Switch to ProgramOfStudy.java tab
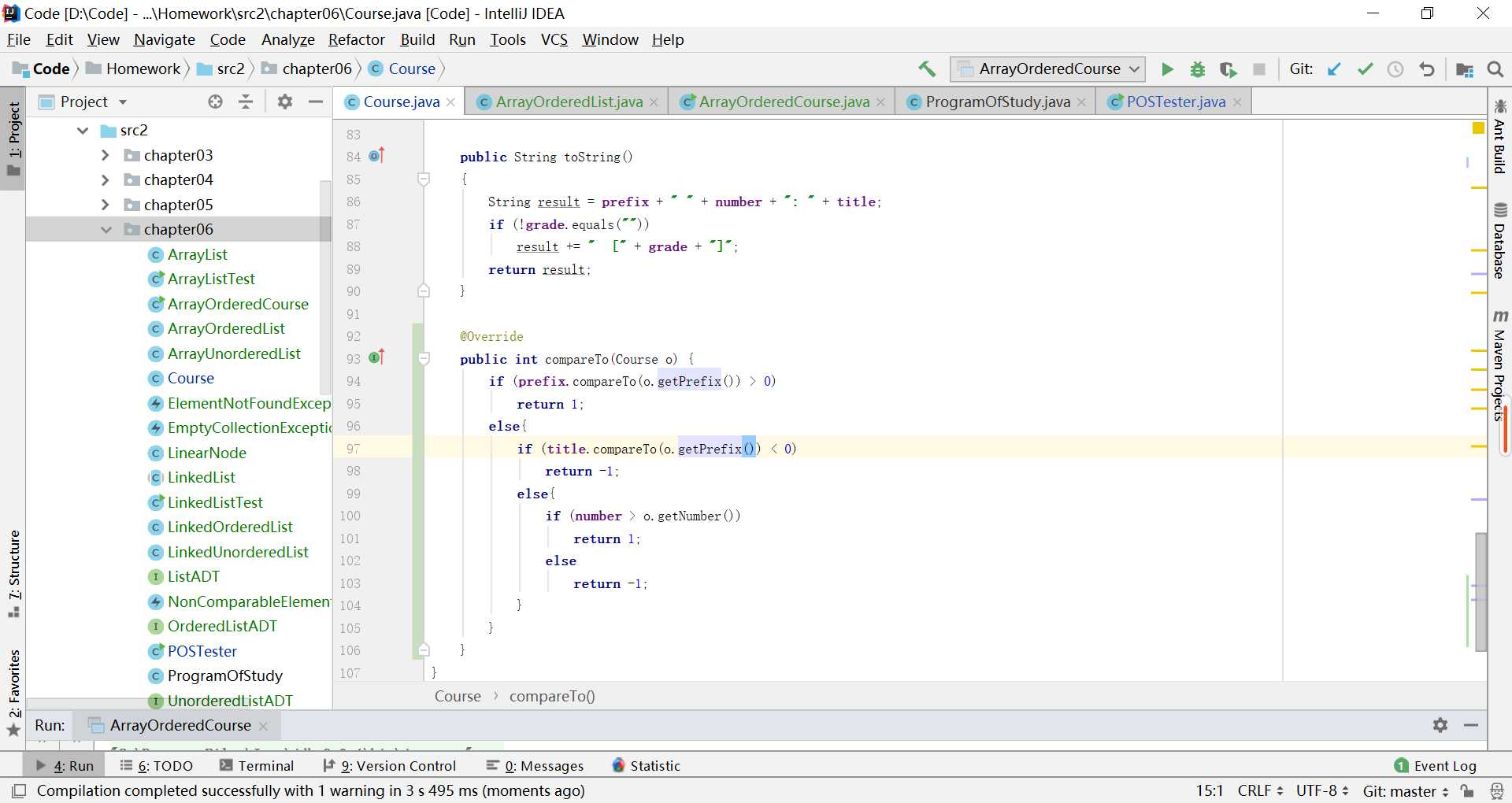 pyautogui.click(x=997, y=102)
